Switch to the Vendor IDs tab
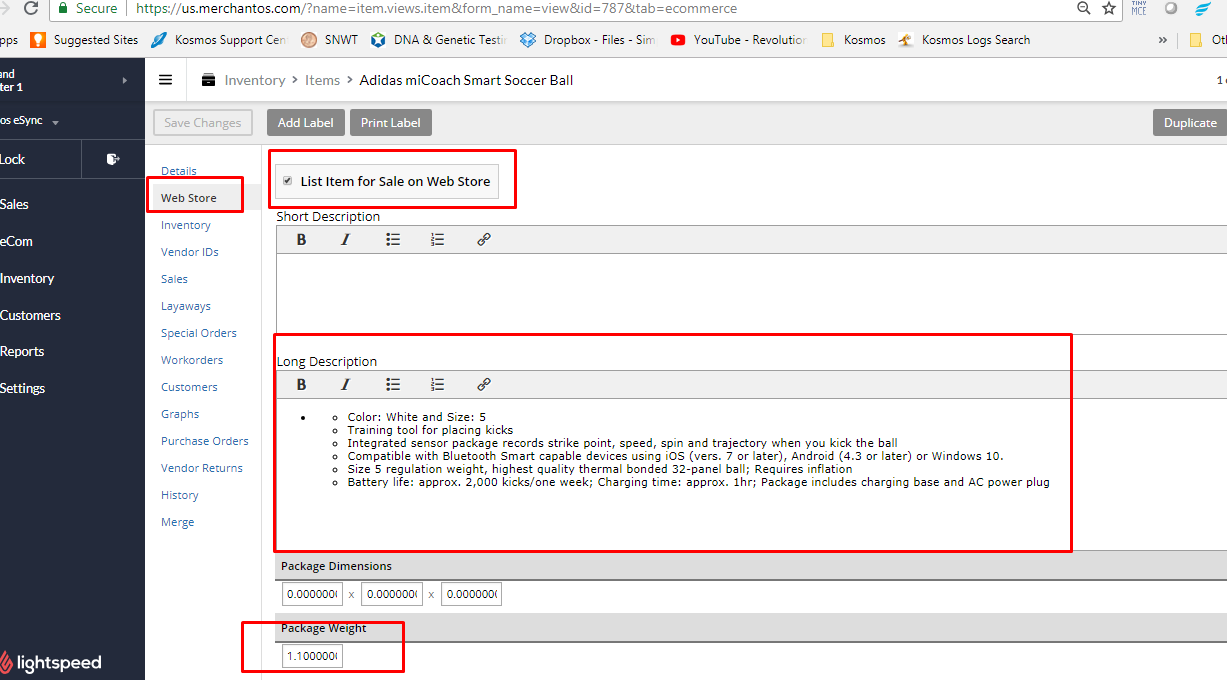The width and height of the screenshot is (1227, 680). 190,252
